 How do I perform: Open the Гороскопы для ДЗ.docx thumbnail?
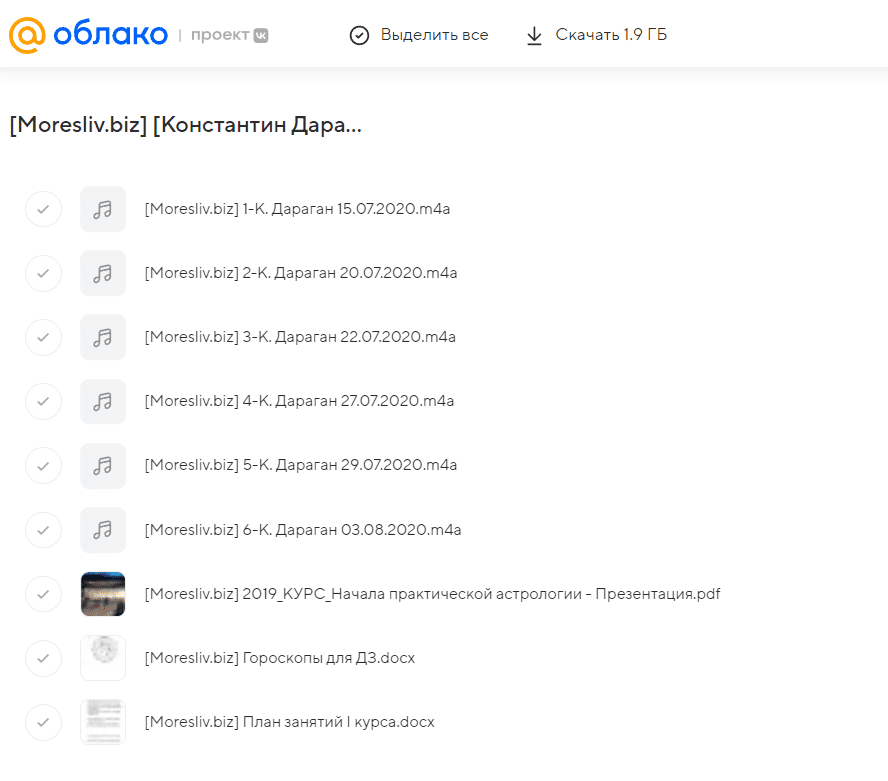tap(103, 658)
